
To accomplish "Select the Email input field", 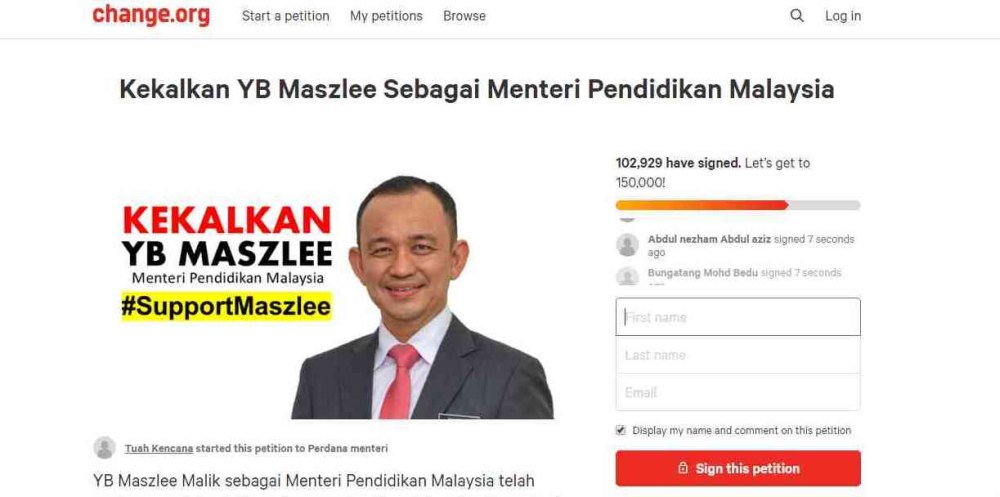I will [738, 392].
